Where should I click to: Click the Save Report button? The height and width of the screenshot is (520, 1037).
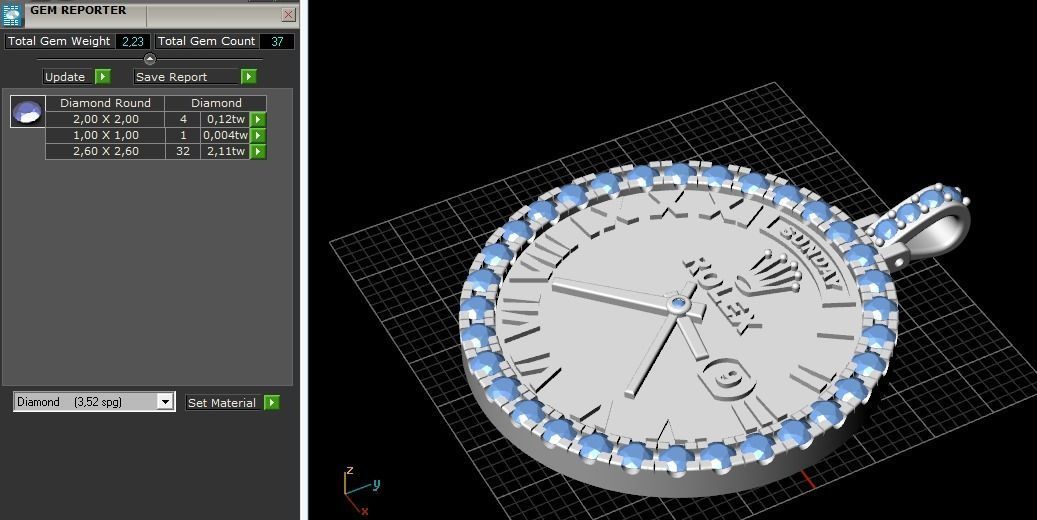coord(186,77)
